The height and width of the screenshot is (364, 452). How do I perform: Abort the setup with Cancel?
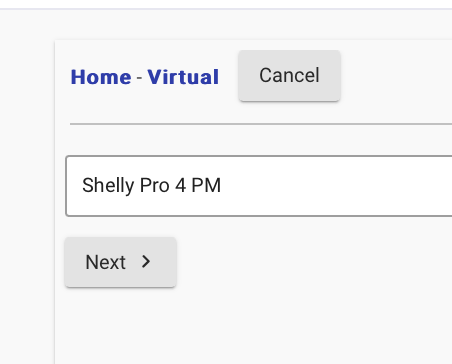pos(289,76)
